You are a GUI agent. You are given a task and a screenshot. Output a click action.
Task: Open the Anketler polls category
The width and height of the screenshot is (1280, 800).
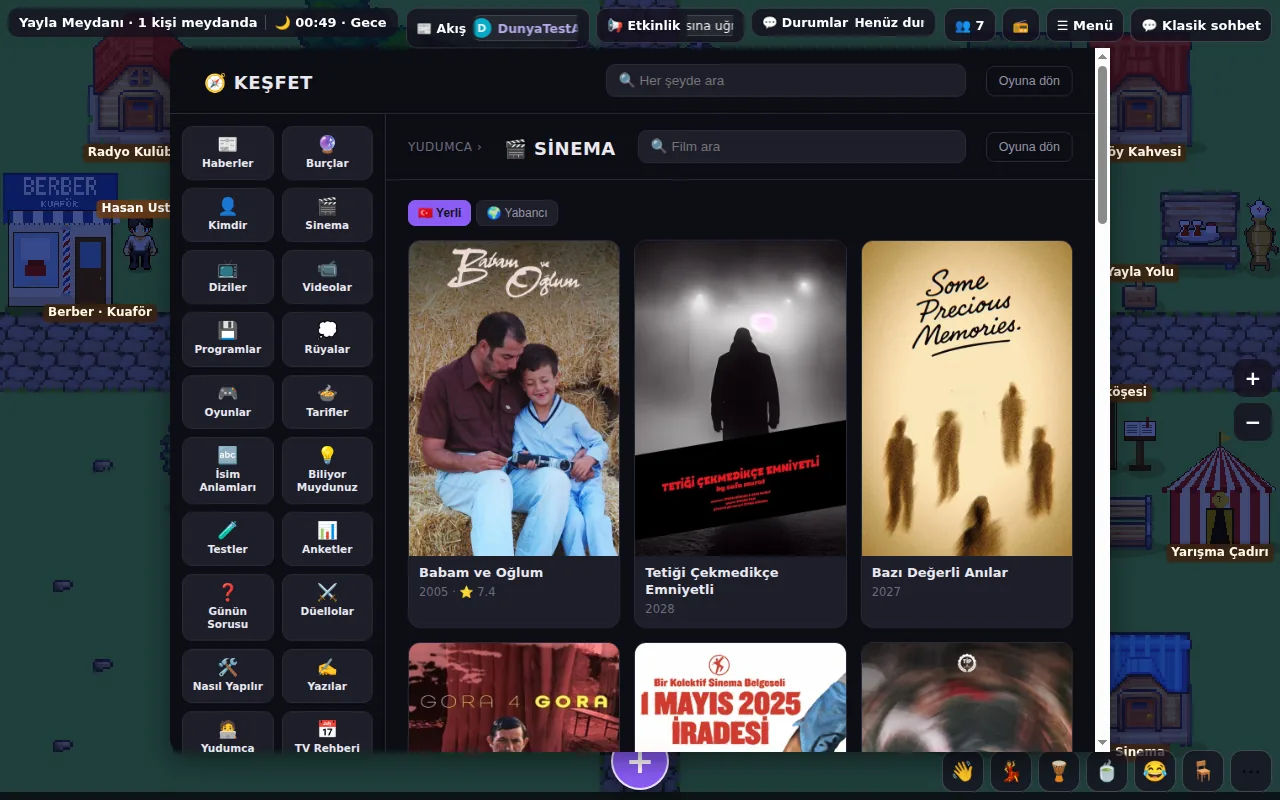click(x=327, y=539)
